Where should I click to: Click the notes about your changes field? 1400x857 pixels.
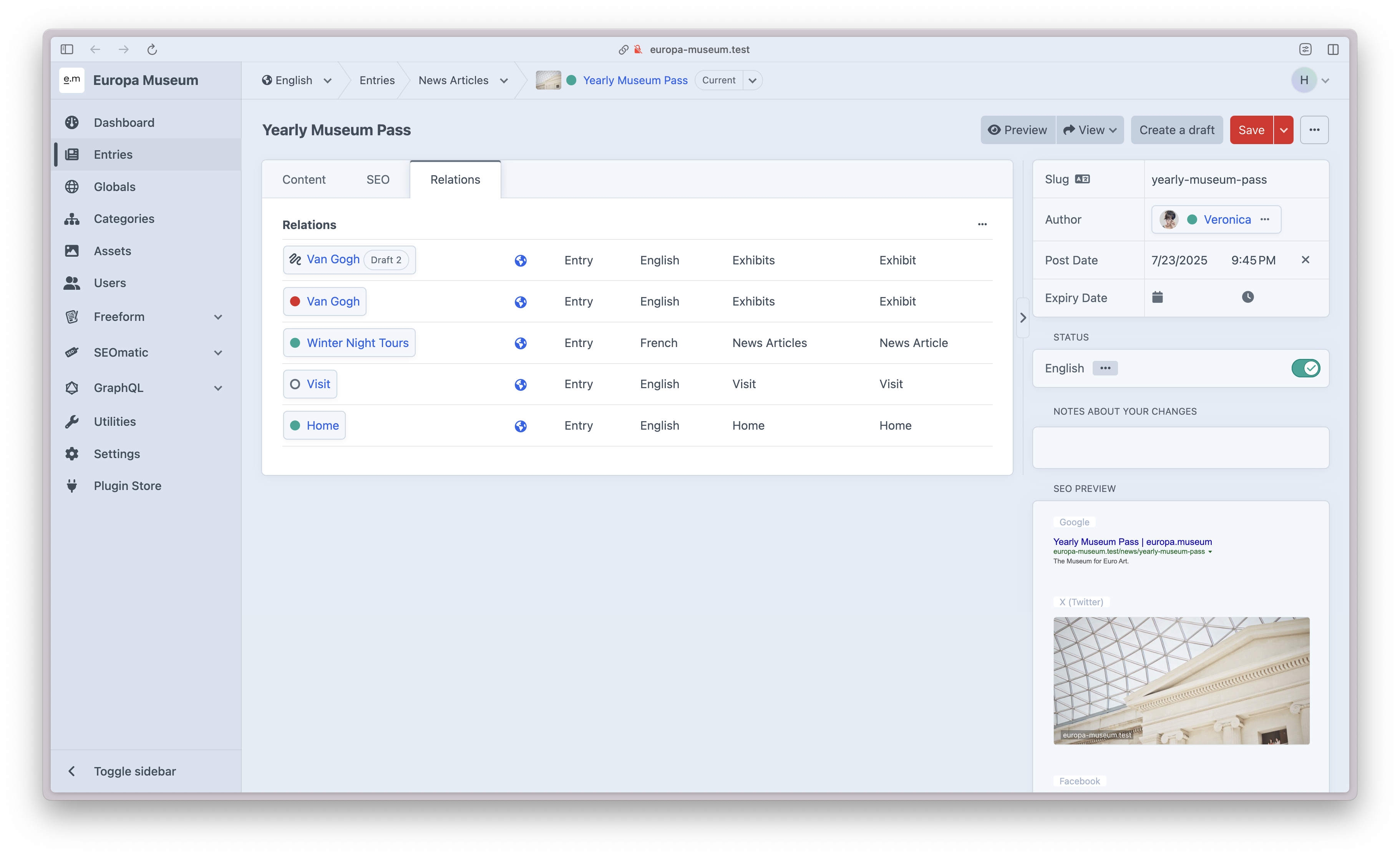[x=1180, y=448]
